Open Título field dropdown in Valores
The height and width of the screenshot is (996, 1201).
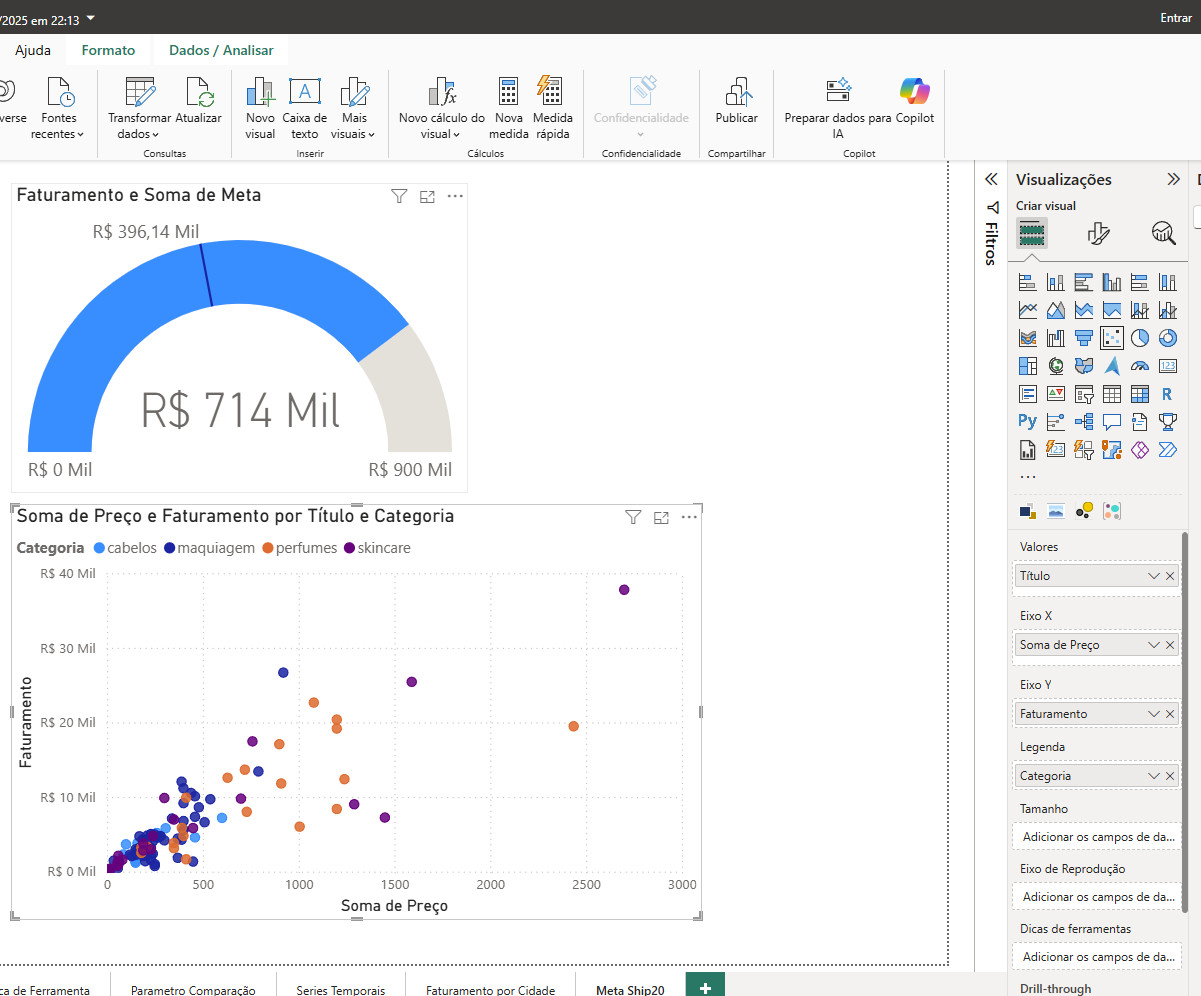1154,576
